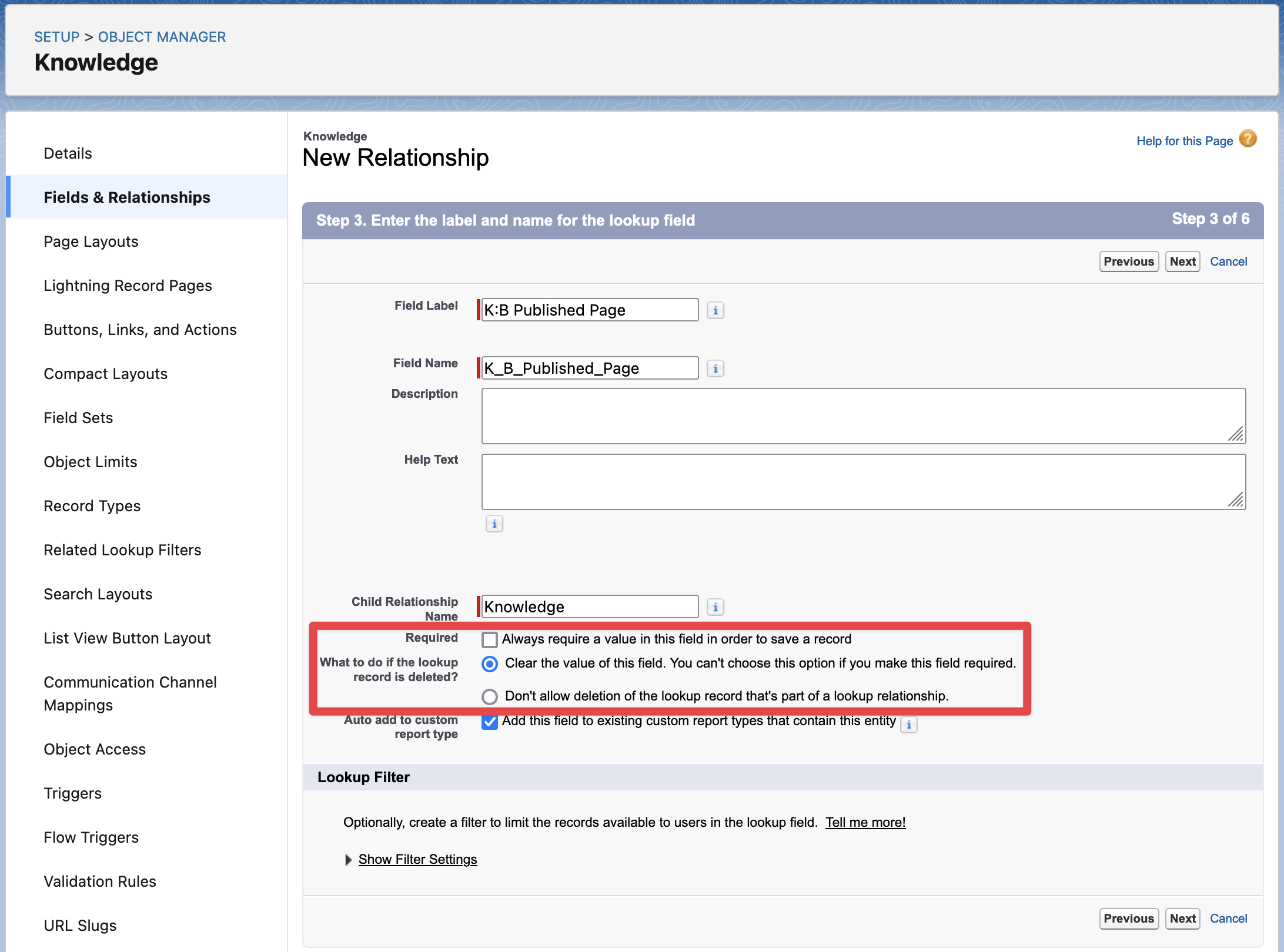Enable the Always require a value checkbox
Screen dimensions: 1284x952
pyautogui.click(x=489, y=639)
